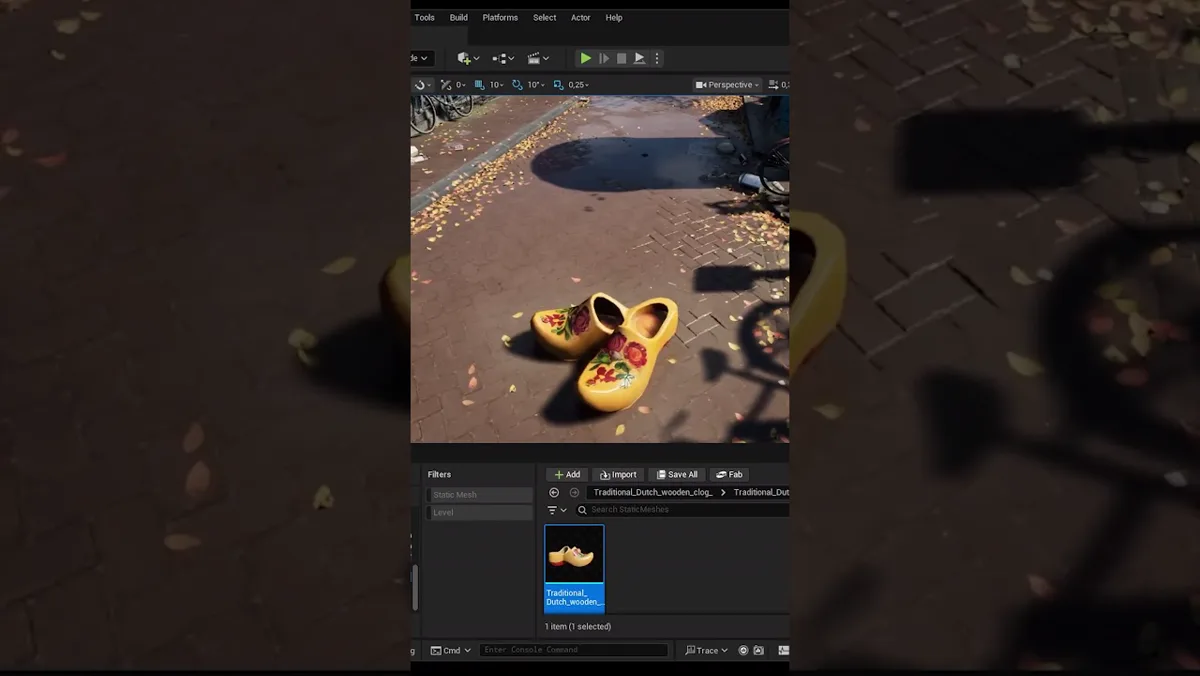
Task: Click the Content Browser back arrow
Action: pyautogui.click(x=554, y=493)
